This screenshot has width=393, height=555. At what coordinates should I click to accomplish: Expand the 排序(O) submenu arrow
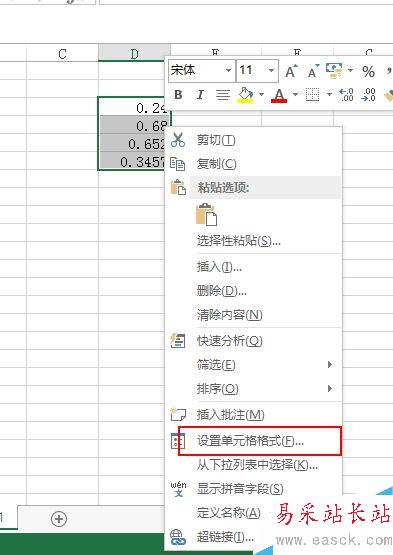330,389
